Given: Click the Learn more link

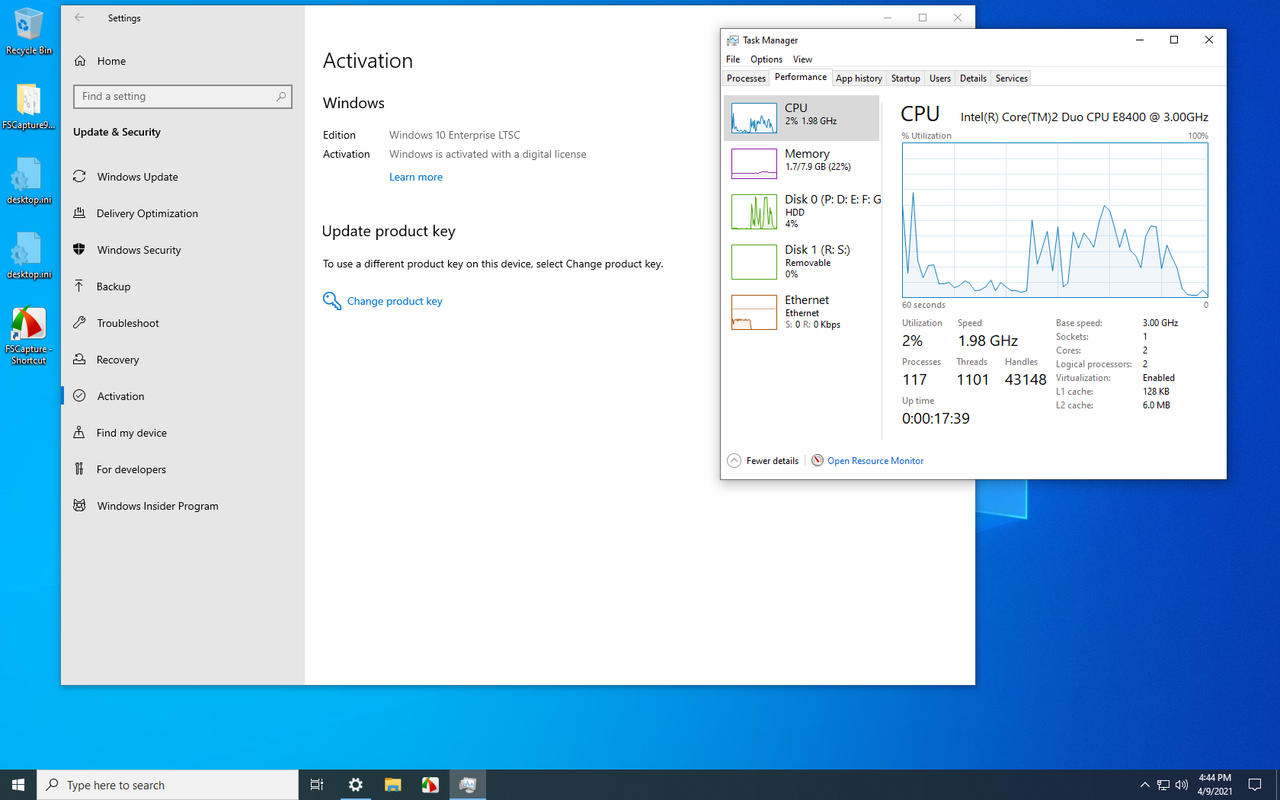Looking at the screenshot, I should 416,177.
